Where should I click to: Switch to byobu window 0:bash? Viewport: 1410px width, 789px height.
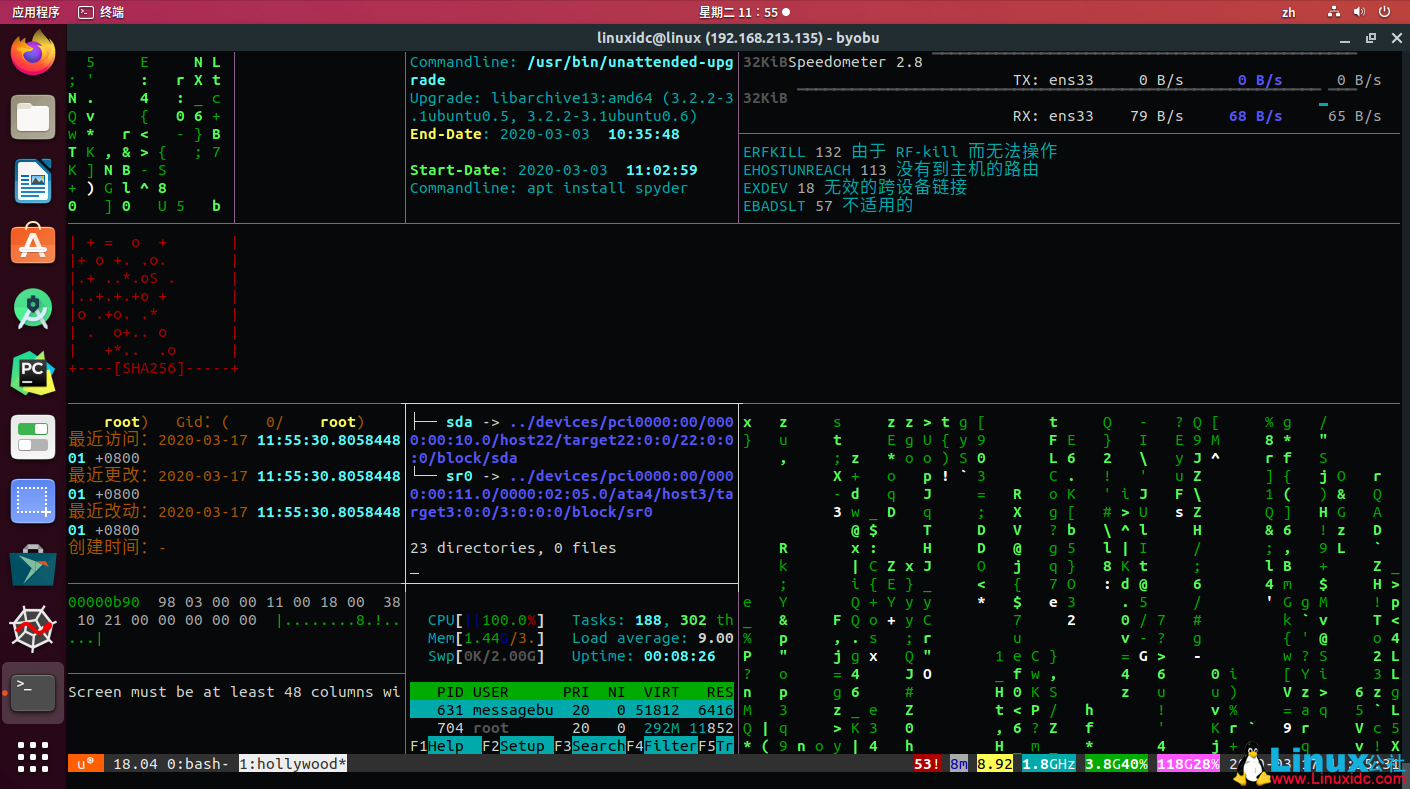click(197, 764)
